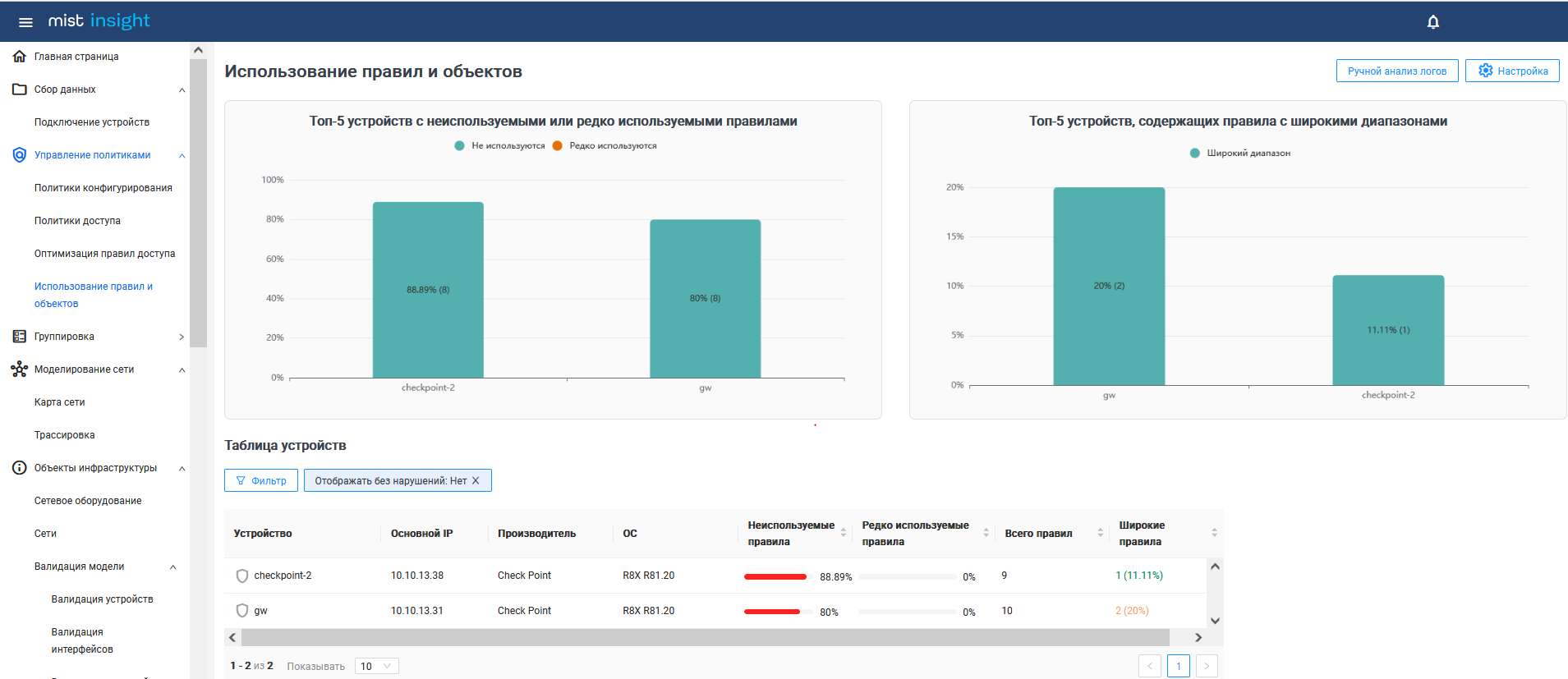Click the table's horizontal scrollbar

tap(705, 637)
